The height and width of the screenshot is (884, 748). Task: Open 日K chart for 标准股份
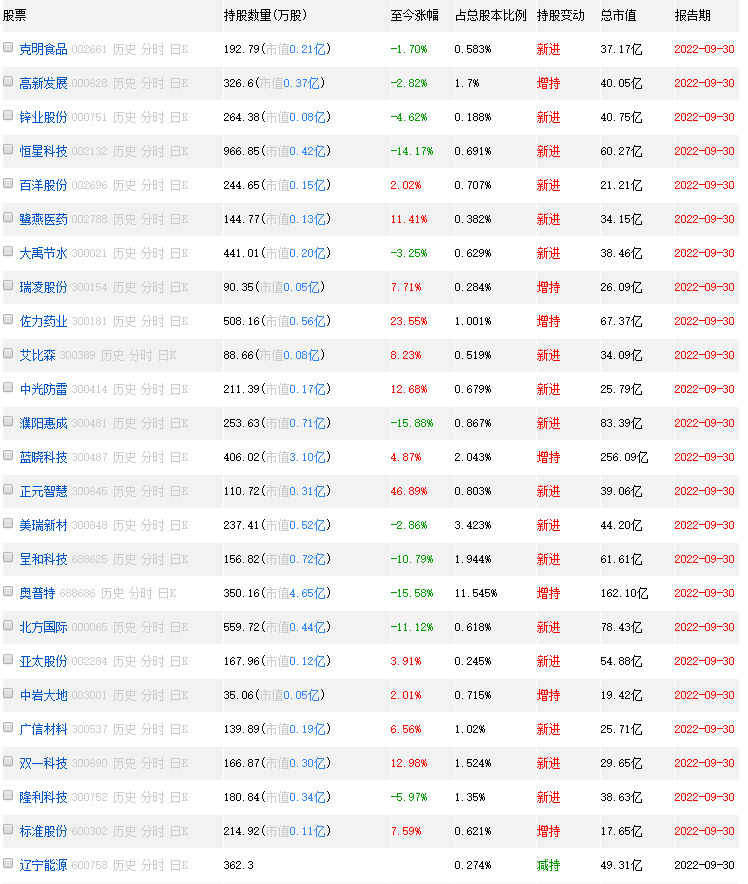click(179, 831)
